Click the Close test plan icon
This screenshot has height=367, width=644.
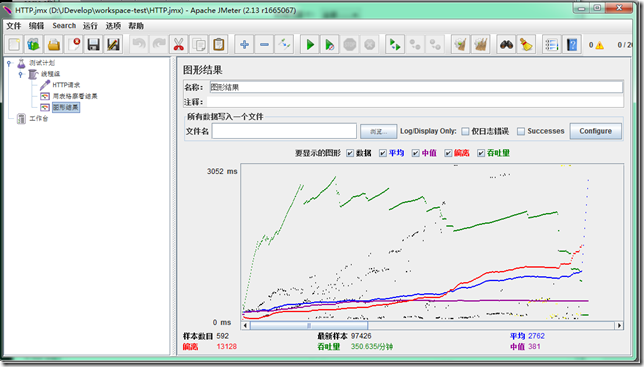point(74,44)
